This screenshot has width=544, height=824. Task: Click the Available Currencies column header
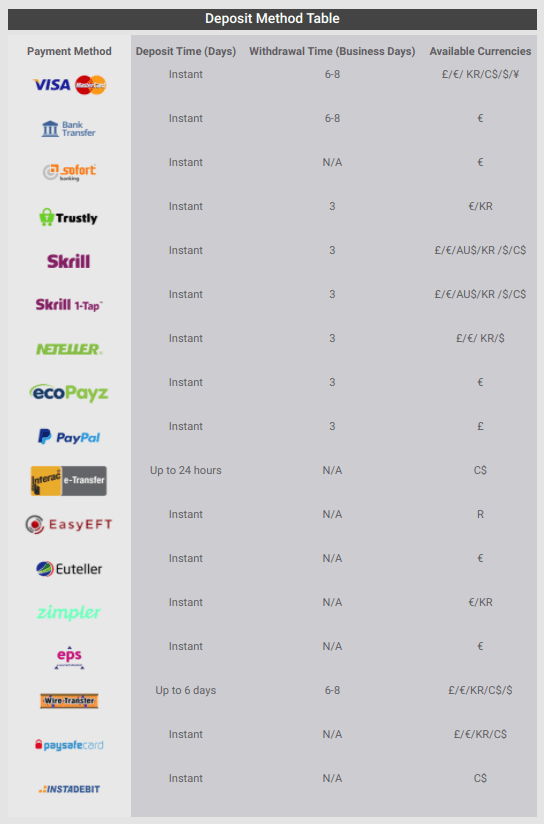click(x=480, y=52)
